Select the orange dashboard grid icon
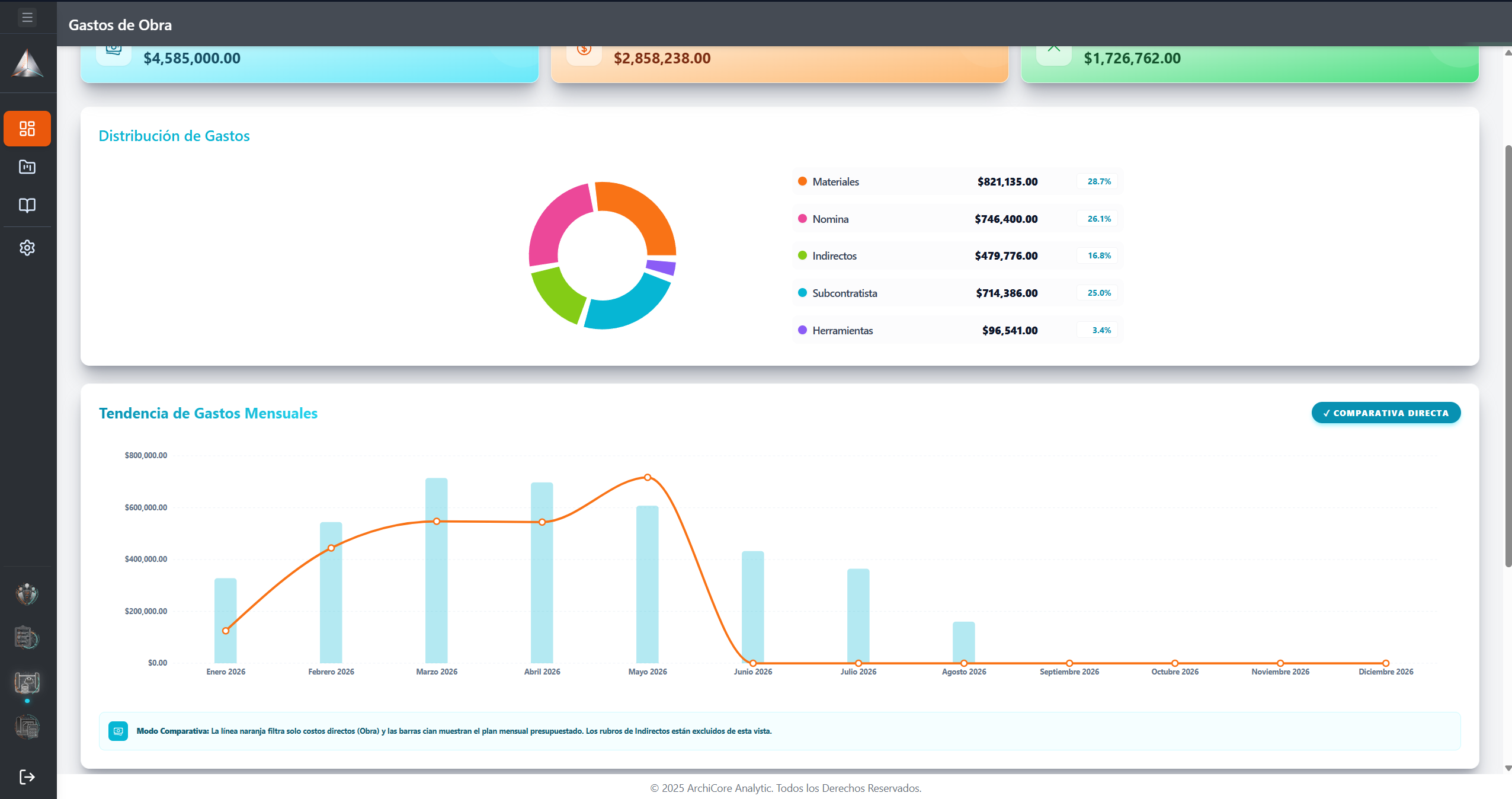The width and height of the screenshot is (1512, 799). pyautogui.click(x=27, y=129)
